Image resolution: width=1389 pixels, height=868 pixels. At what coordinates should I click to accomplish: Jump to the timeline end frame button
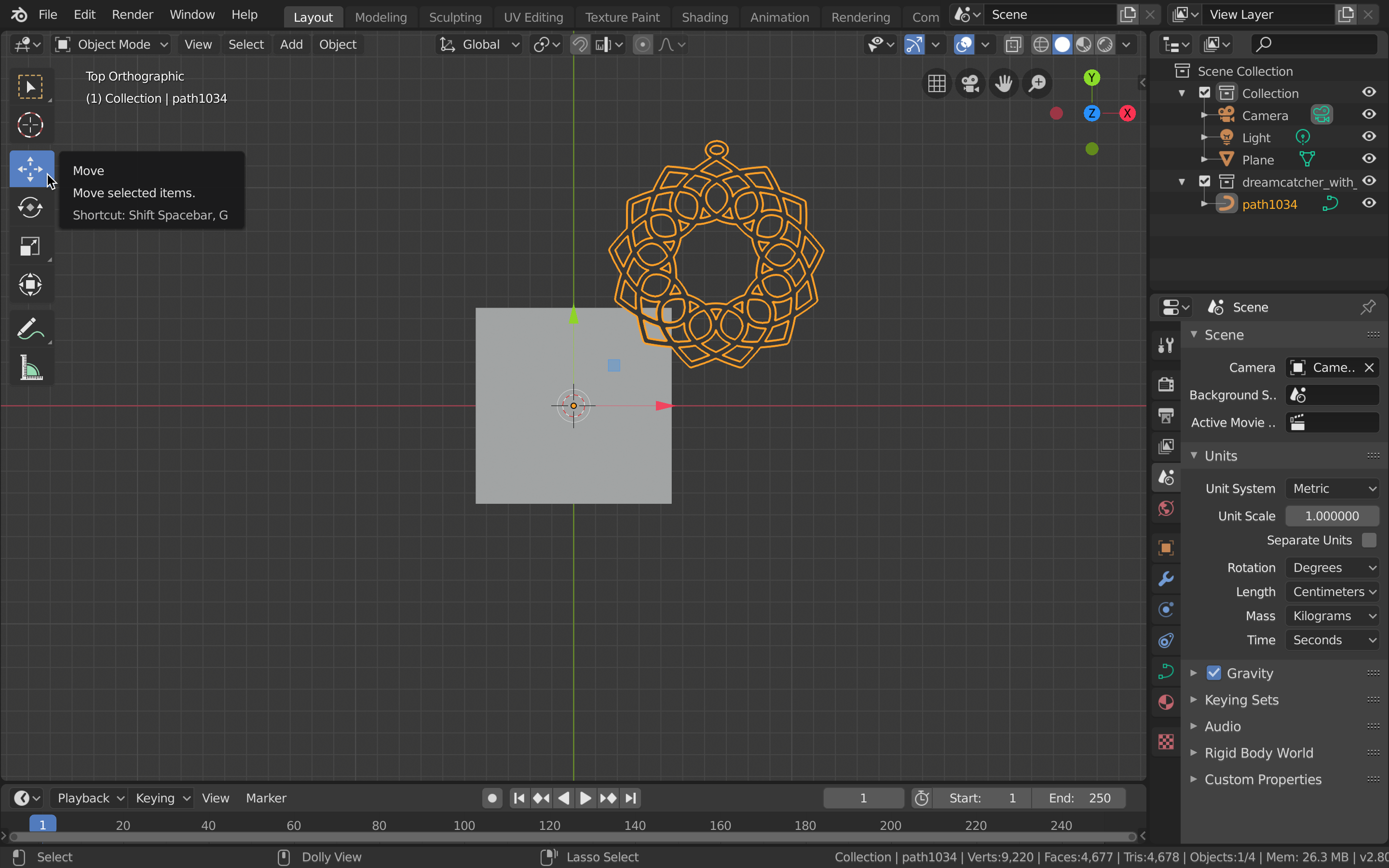click(x=631, y=798)
